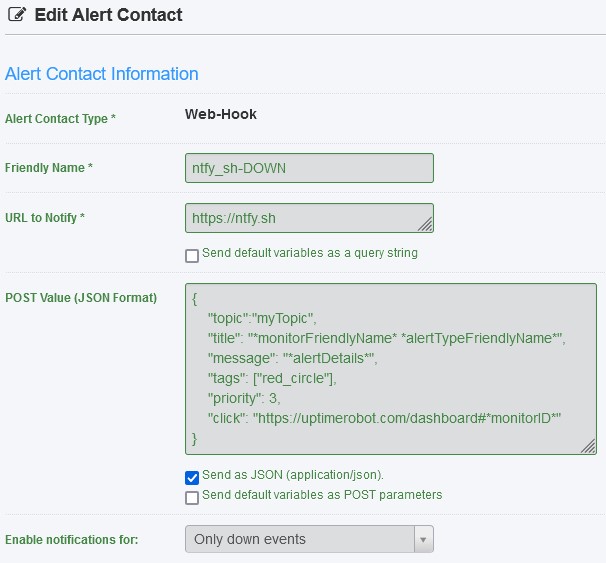Screen dimensions: 606x563
Task: Click the POST Value textarea resize grip
Action: tap(589, 446)
